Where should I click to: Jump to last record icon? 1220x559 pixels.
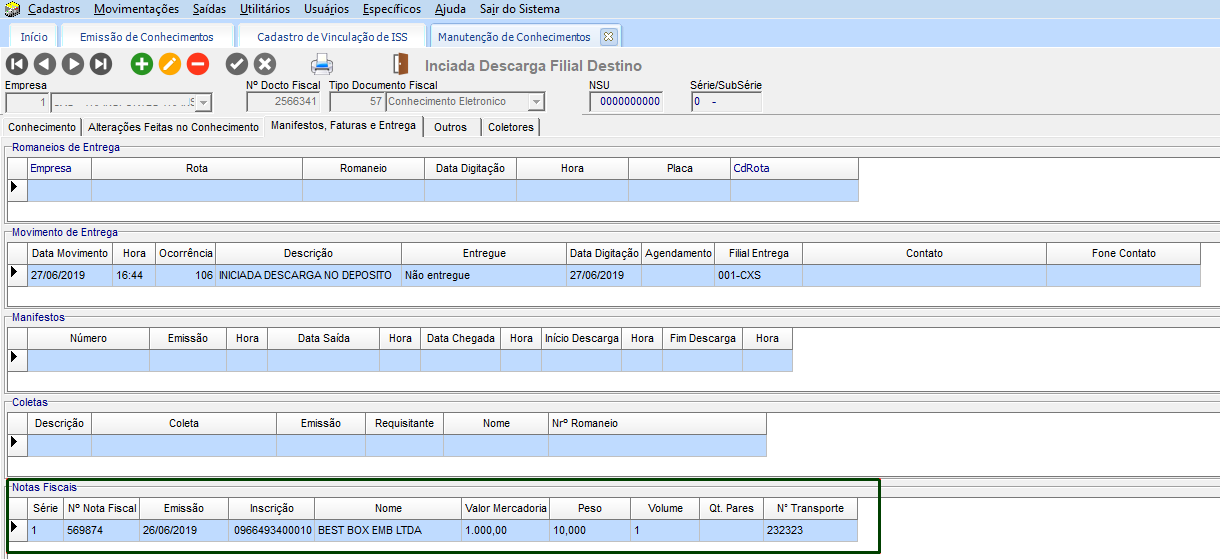pos(101,65)
